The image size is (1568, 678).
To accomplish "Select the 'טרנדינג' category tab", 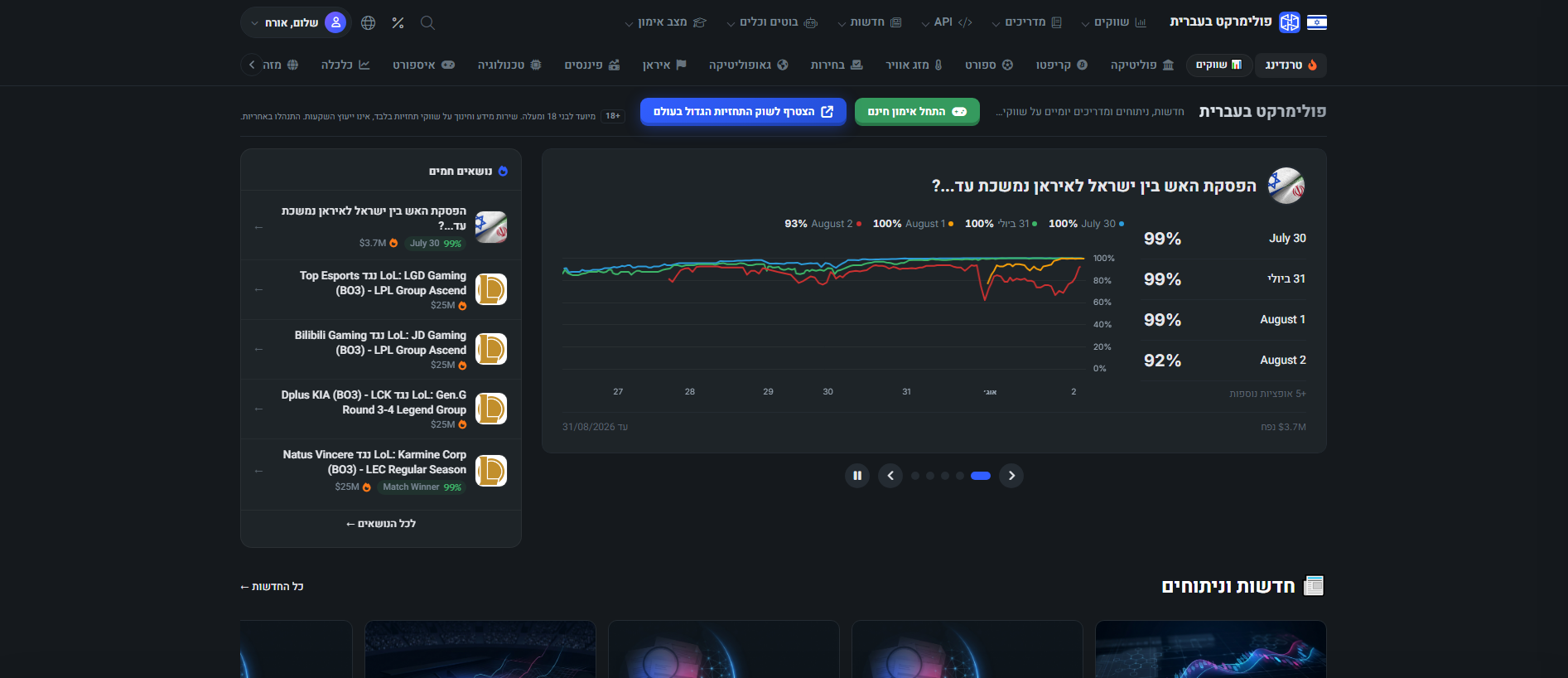I will 1291,65.
